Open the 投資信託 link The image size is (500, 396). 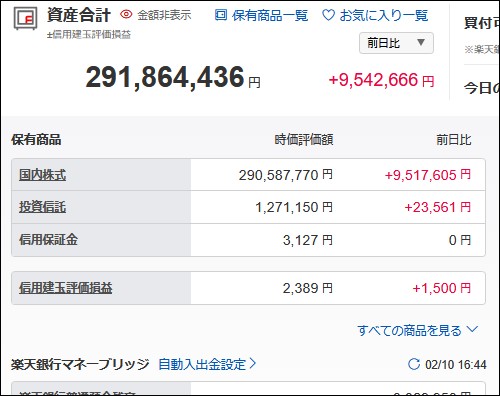(42, 207)
